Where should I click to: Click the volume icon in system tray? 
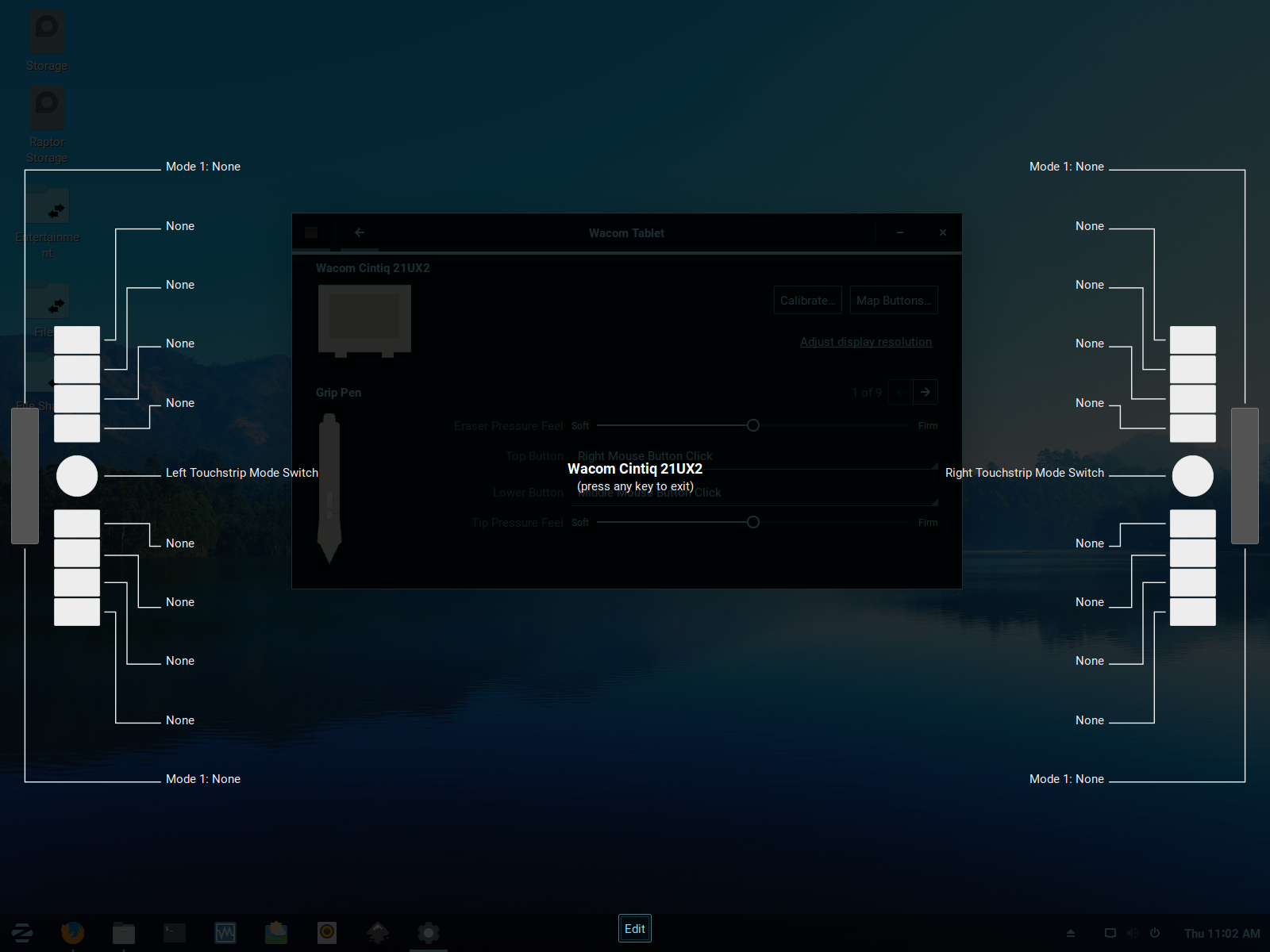(x=1133, y=933)
